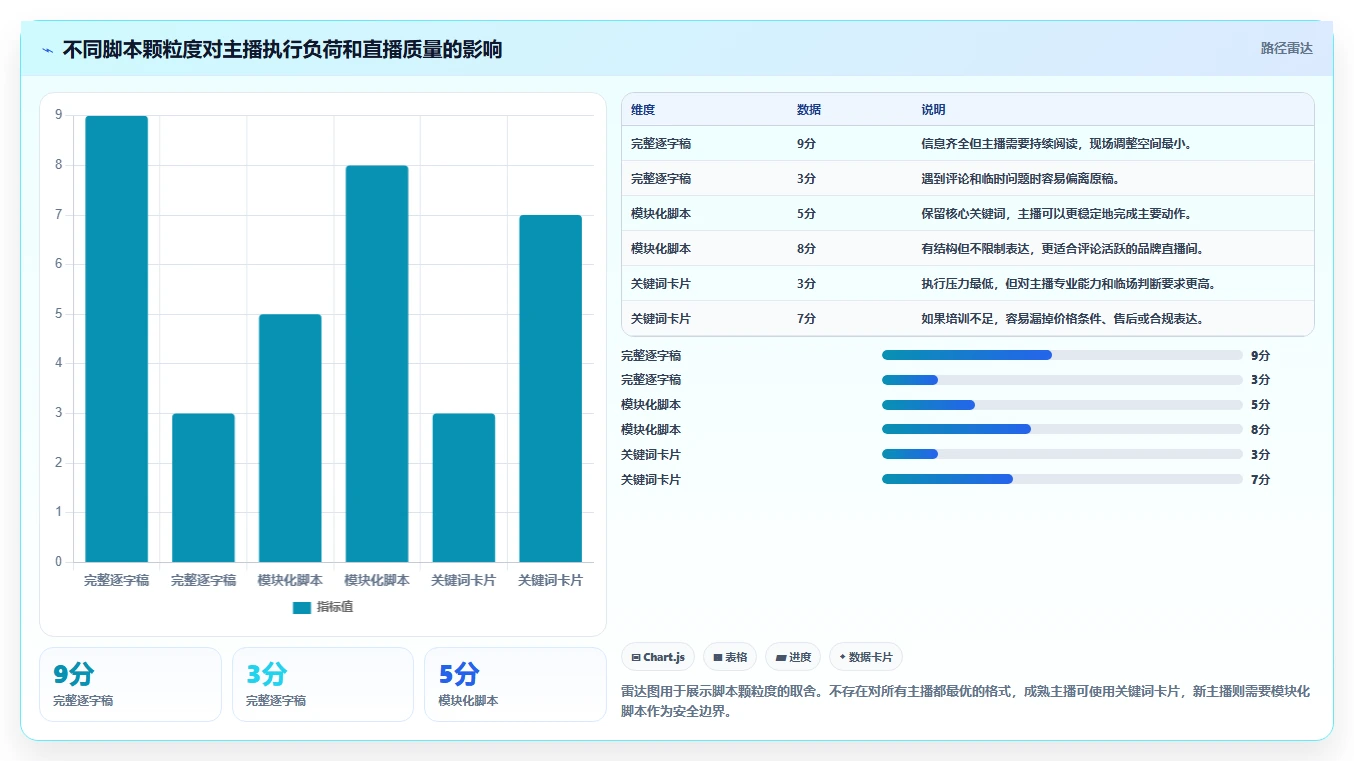The image size is (1354, 761).
Task: Open the large 3分 data card
Action: pyautogui.click(x=323, y=684)
